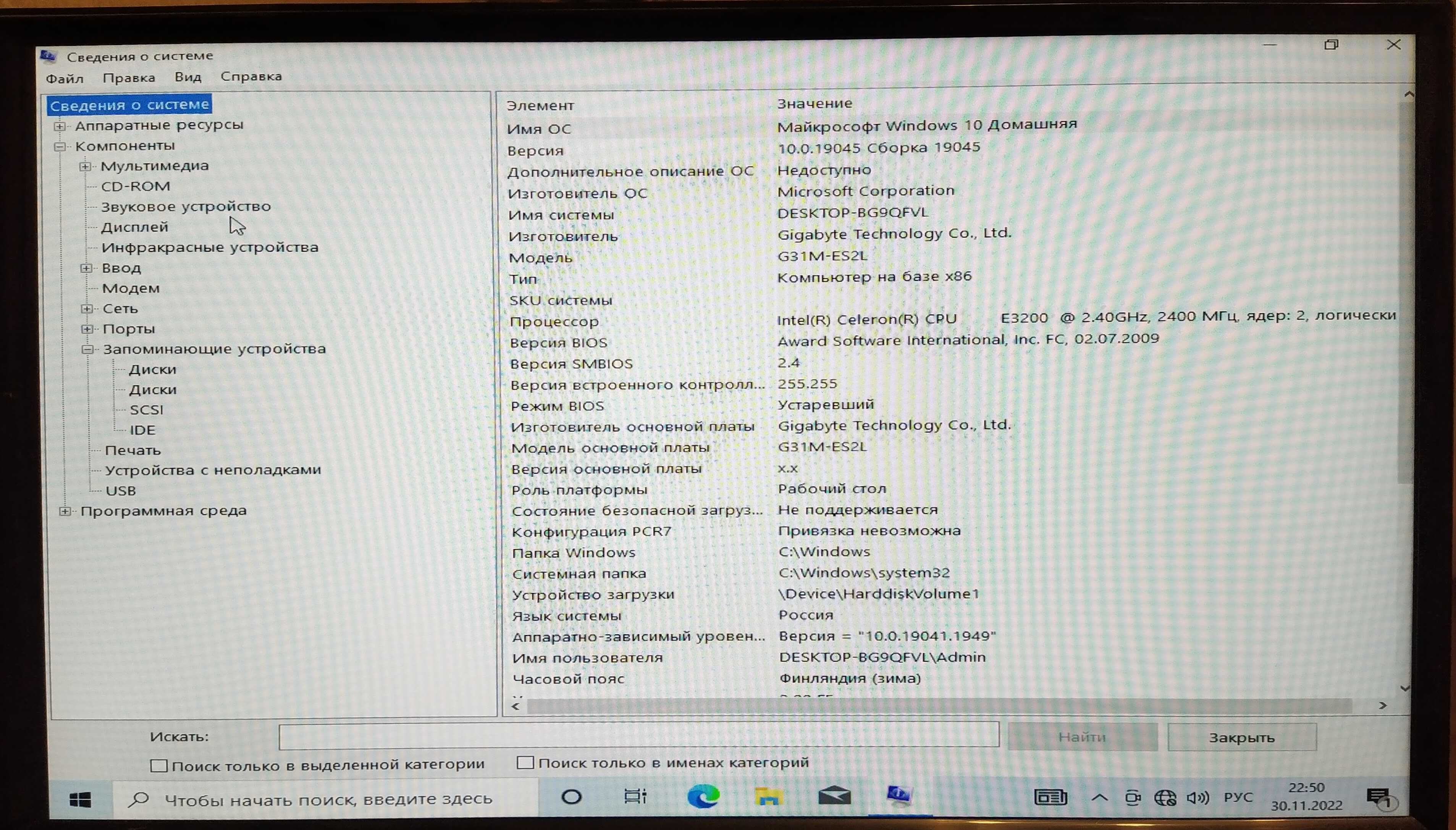Image resolution: width=1456 pixels, height=830 pixels.
Task: Select Устройства с неполадками in the tree
Action: 213,470
